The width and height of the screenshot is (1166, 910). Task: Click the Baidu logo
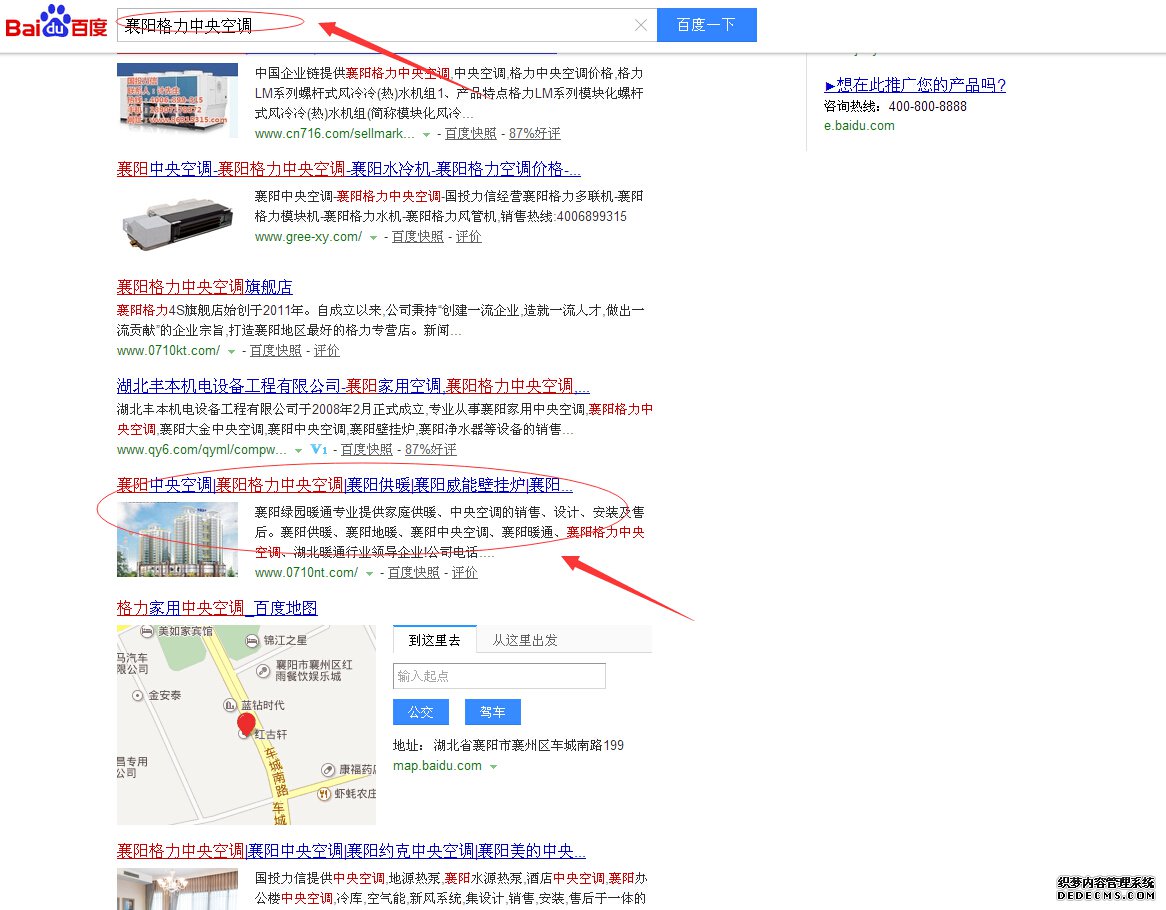click(57, 22)
